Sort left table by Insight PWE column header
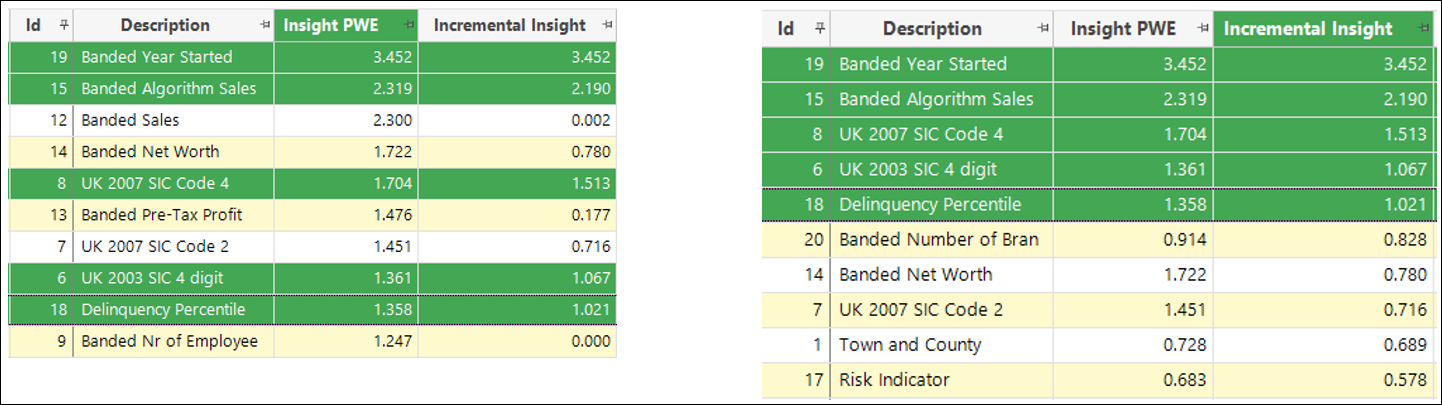 click(346, 25)
